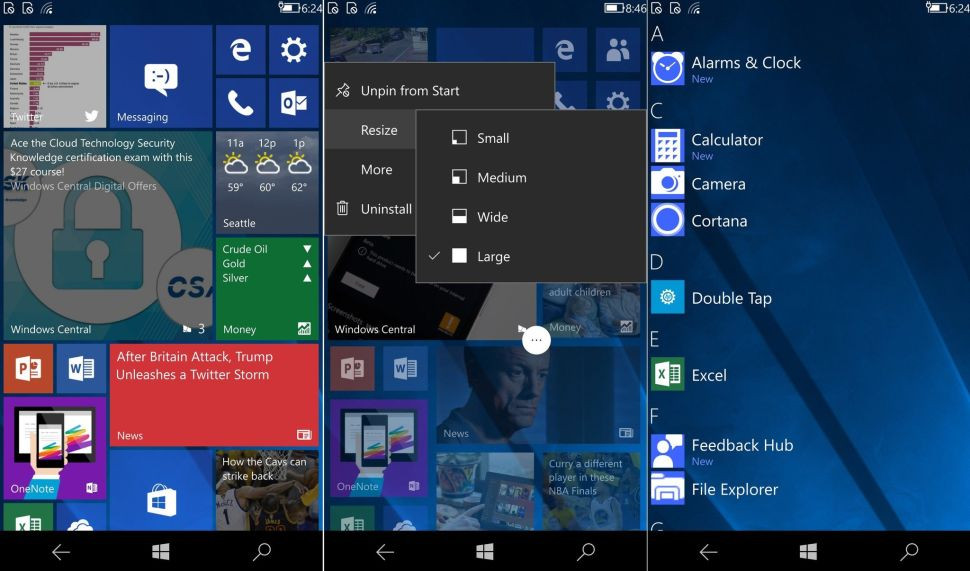Open the Store tile on left screen
The width and height of the screenshot is (970, 571).
click(161, 490)
